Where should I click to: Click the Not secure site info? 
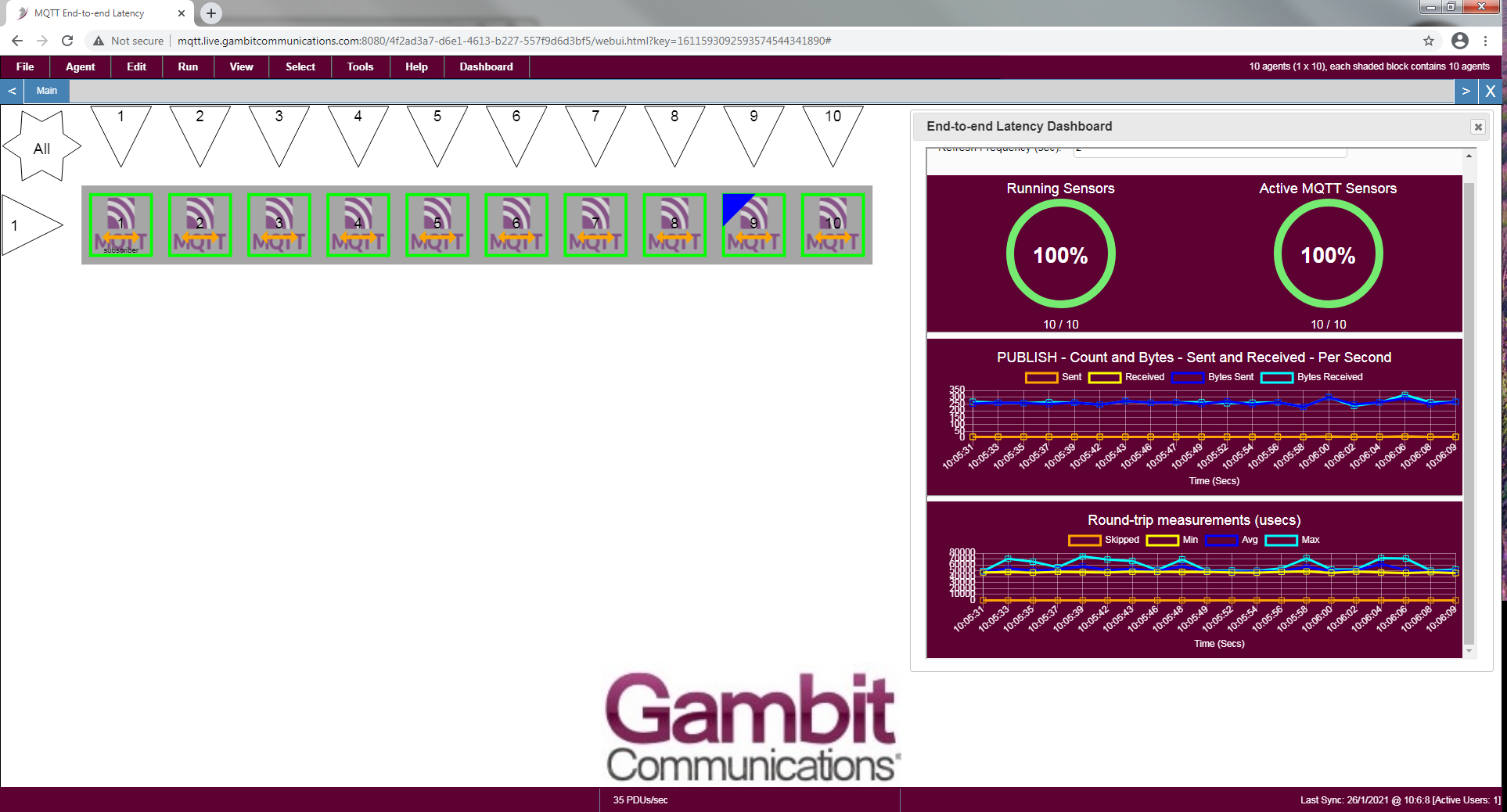pyautogui.click(x=128, y=41)
